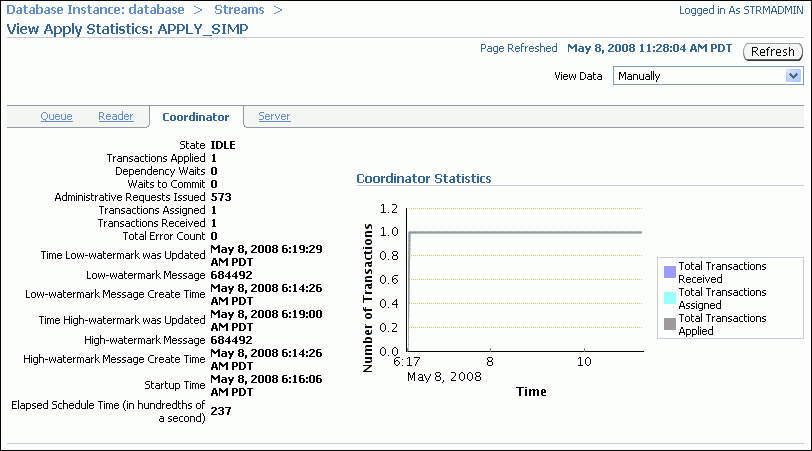Click the Coordinator Statistics heading
The image size is (812, 451).
pyautogui.click(x=424, y=179)
